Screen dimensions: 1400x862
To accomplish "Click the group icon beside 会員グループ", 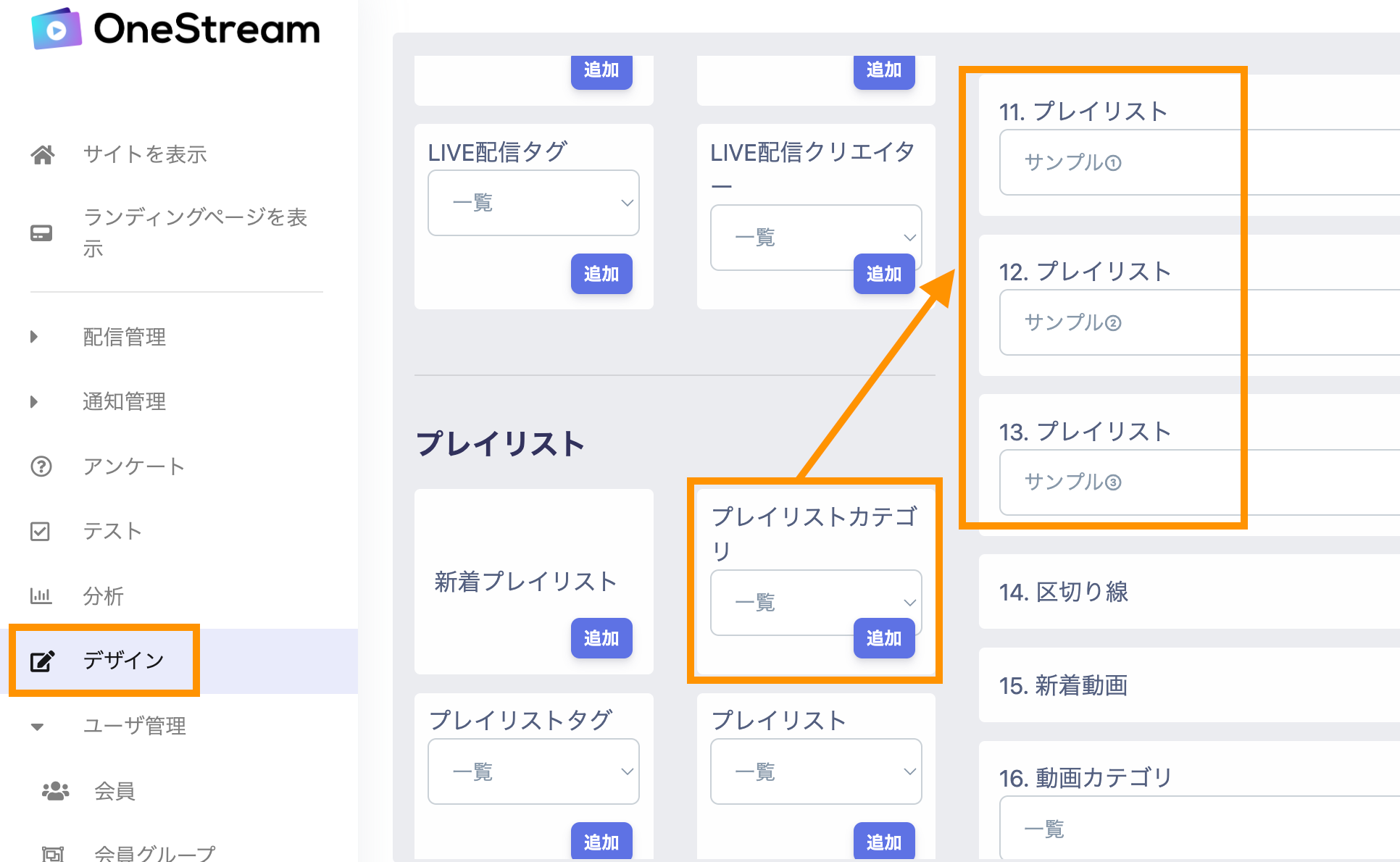I will [53, 853].
